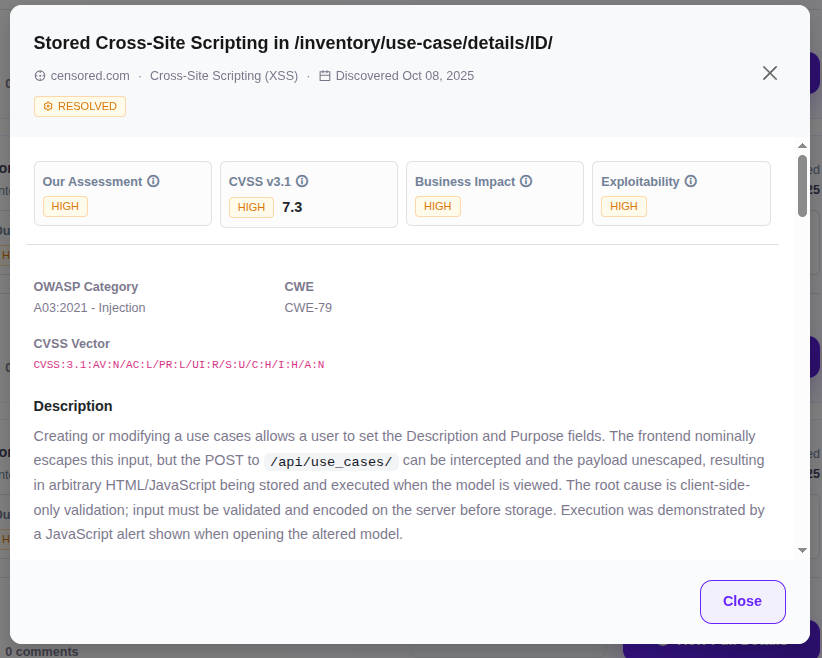Open the Business Impact info tooltip icon
The image size is (822, 658).
pyautogui.click(x=526, y=182)
